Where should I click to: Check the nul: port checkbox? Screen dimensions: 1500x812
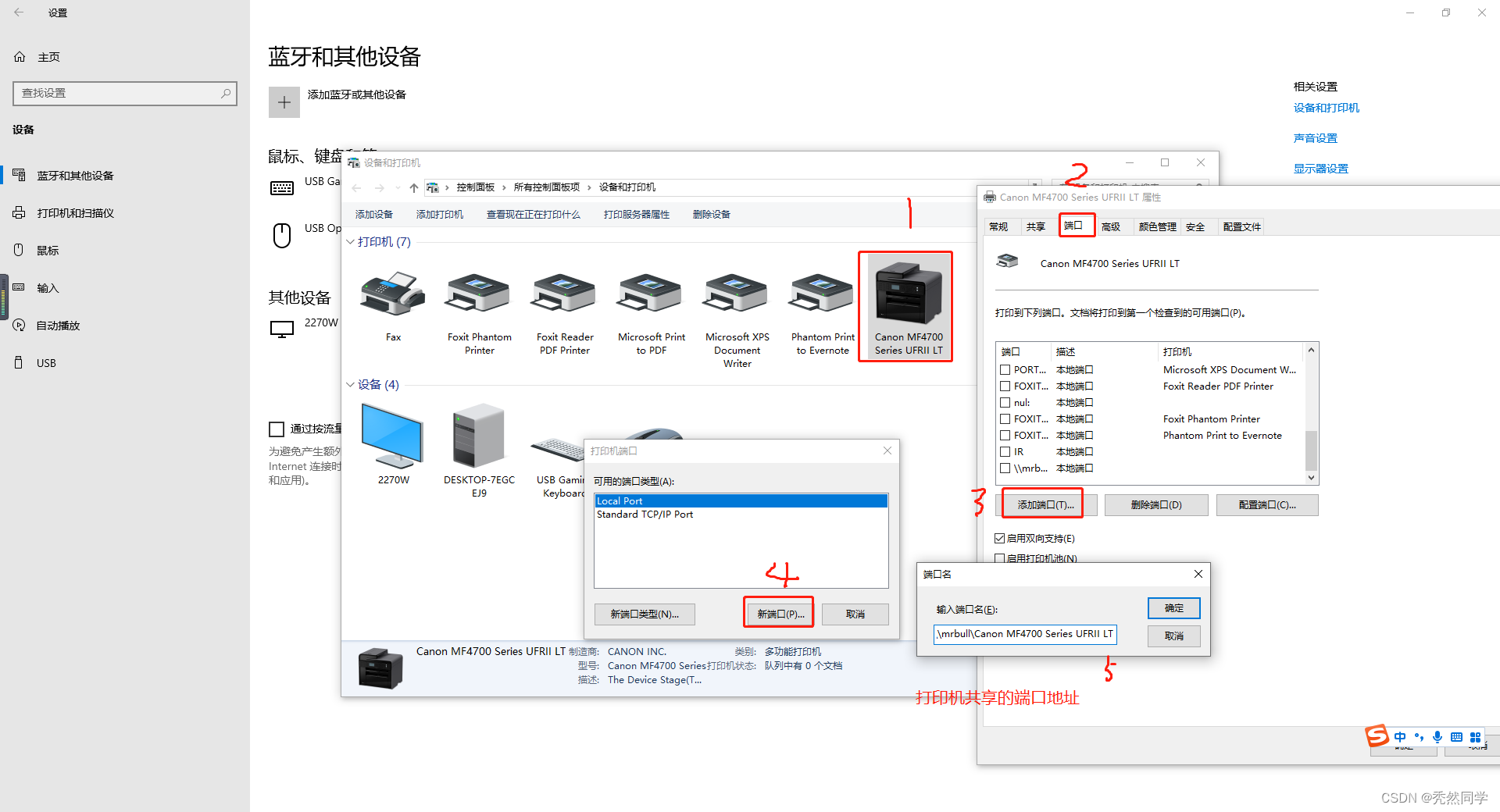click(x=1005, y=403)
